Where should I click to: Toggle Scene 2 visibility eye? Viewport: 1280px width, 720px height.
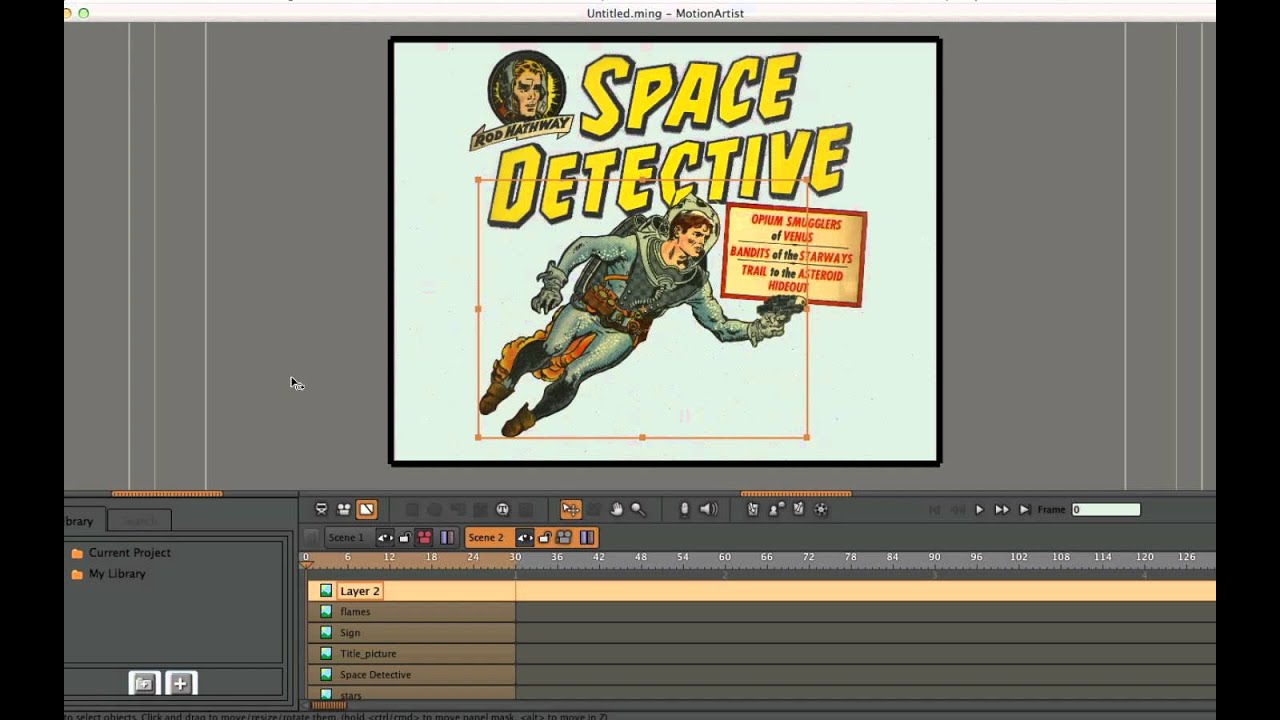click(x=524, y=538)
